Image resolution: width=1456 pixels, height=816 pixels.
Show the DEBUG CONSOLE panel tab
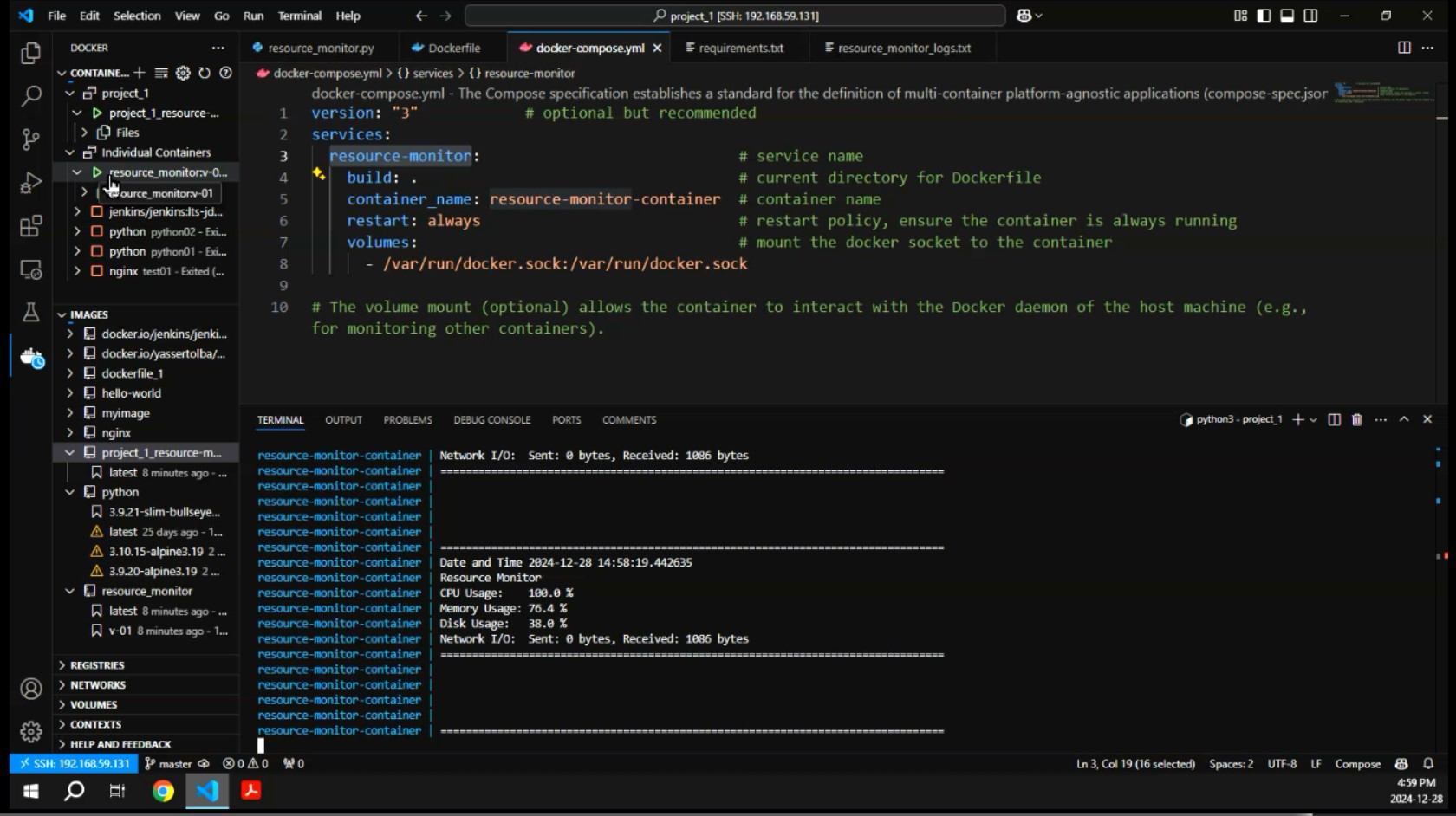[492, 420]
